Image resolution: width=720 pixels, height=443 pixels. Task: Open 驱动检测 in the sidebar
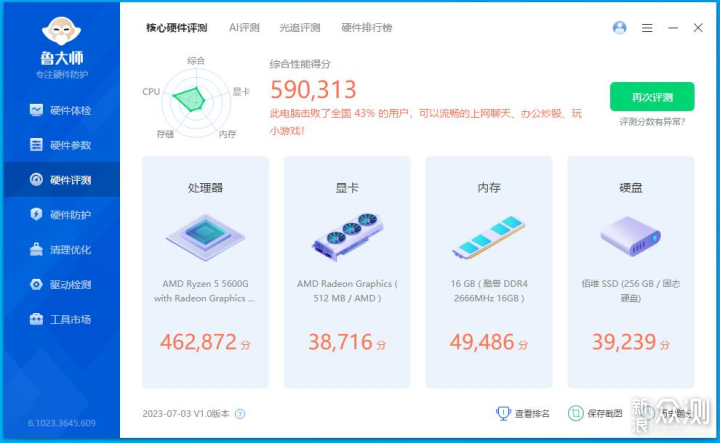point(61,284)
